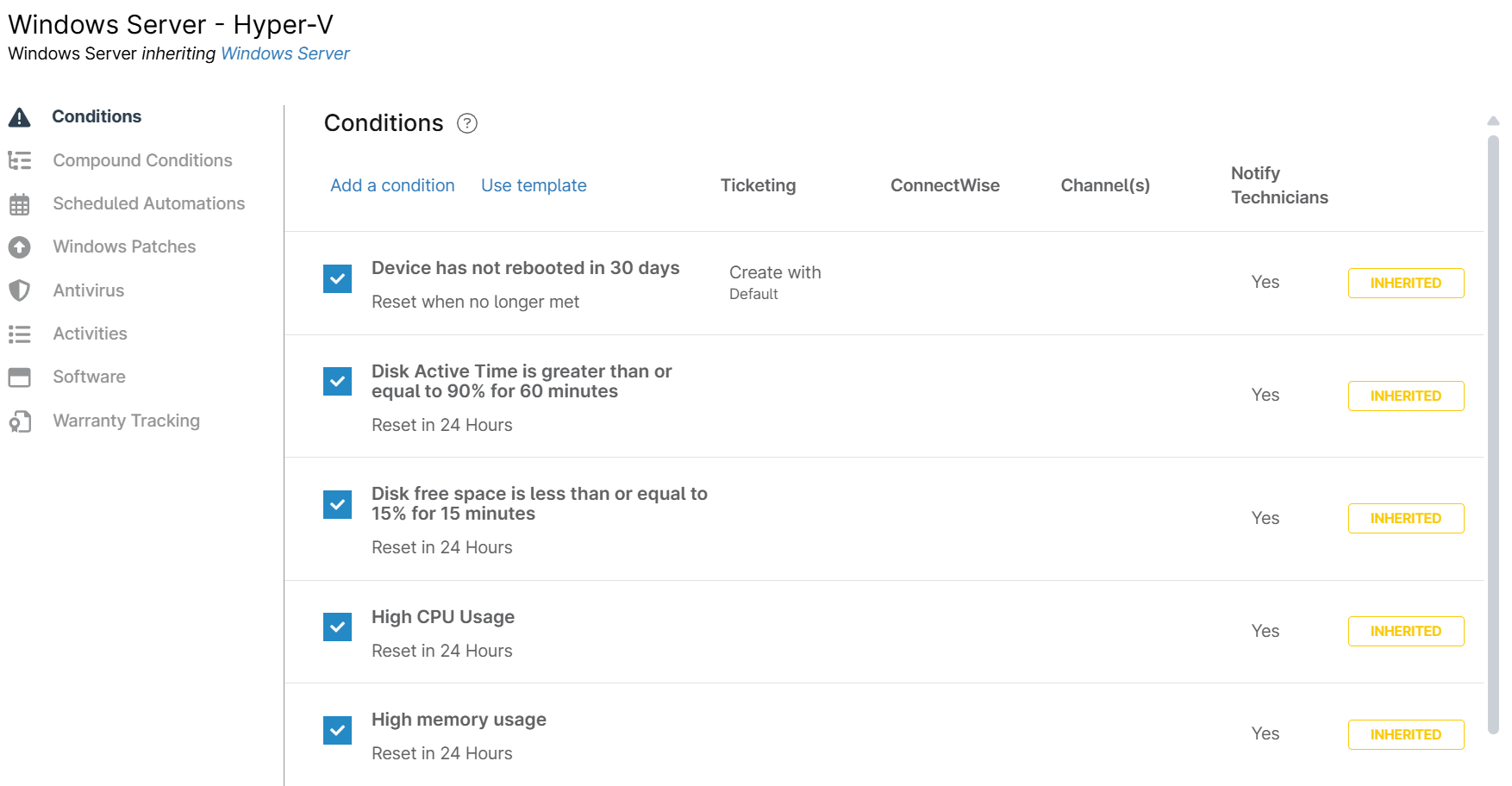Click the conditions list vertical scrollbar
The width and height of the screenshot is (1512, 786).
point(1493,431)
